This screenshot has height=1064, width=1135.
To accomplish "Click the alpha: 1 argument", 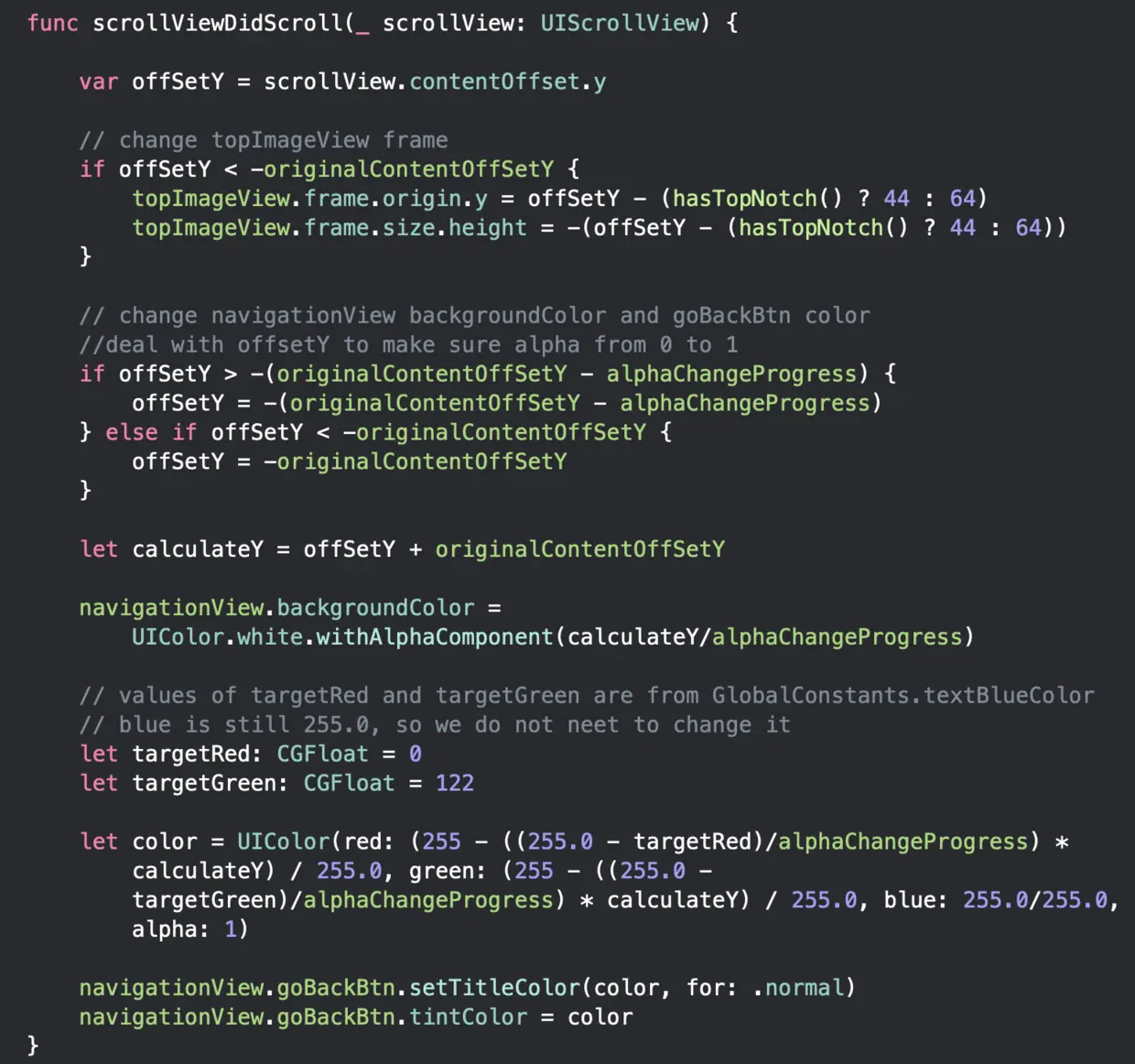I will click(190, 929).
